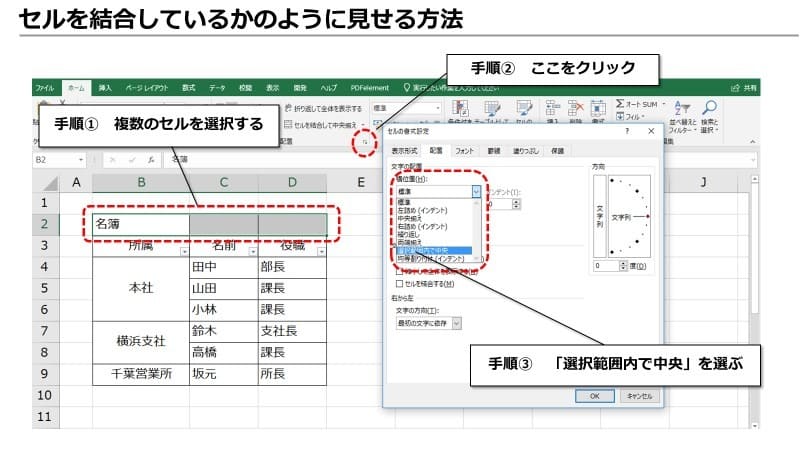Open filter dropdown for 所属 column

pyautogui.click(x=184, y=252)
